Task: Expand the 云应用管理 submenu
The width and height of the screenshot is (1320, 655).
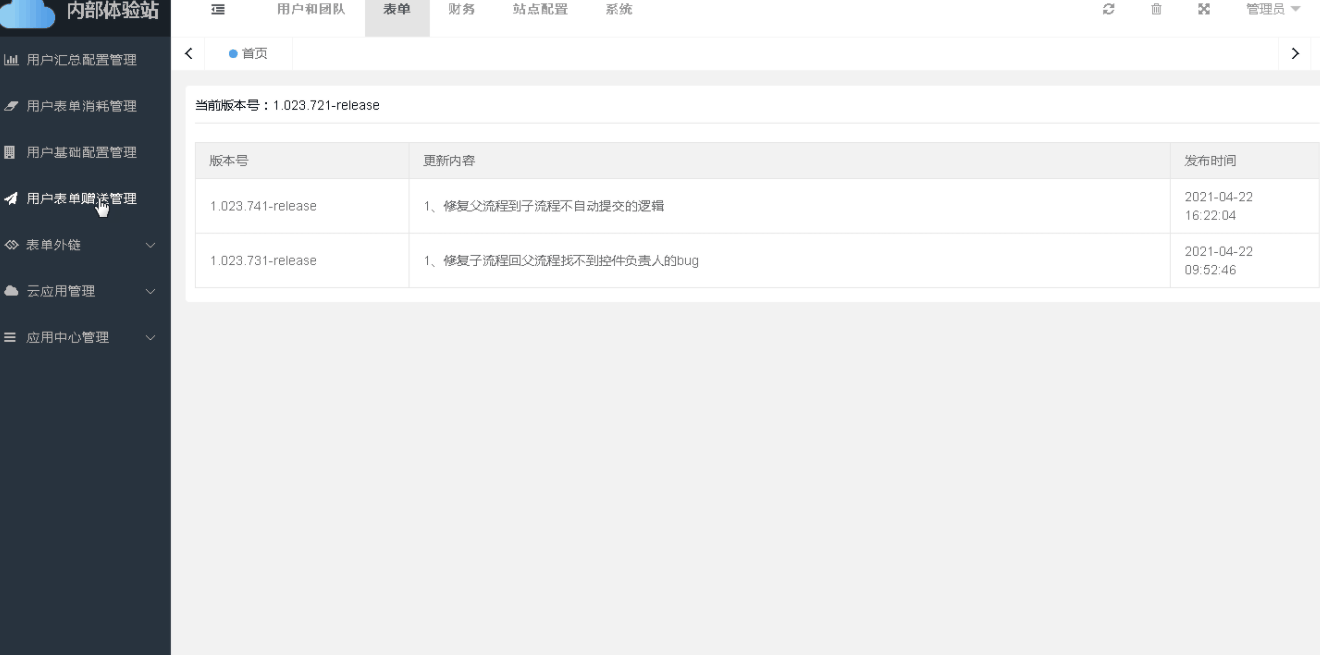Action: (150, 291)
